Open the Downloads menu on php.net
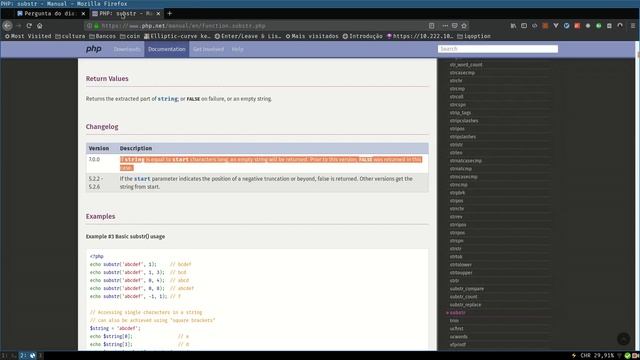The width and height of the screenshot is (640, 360). pos(127,49)
